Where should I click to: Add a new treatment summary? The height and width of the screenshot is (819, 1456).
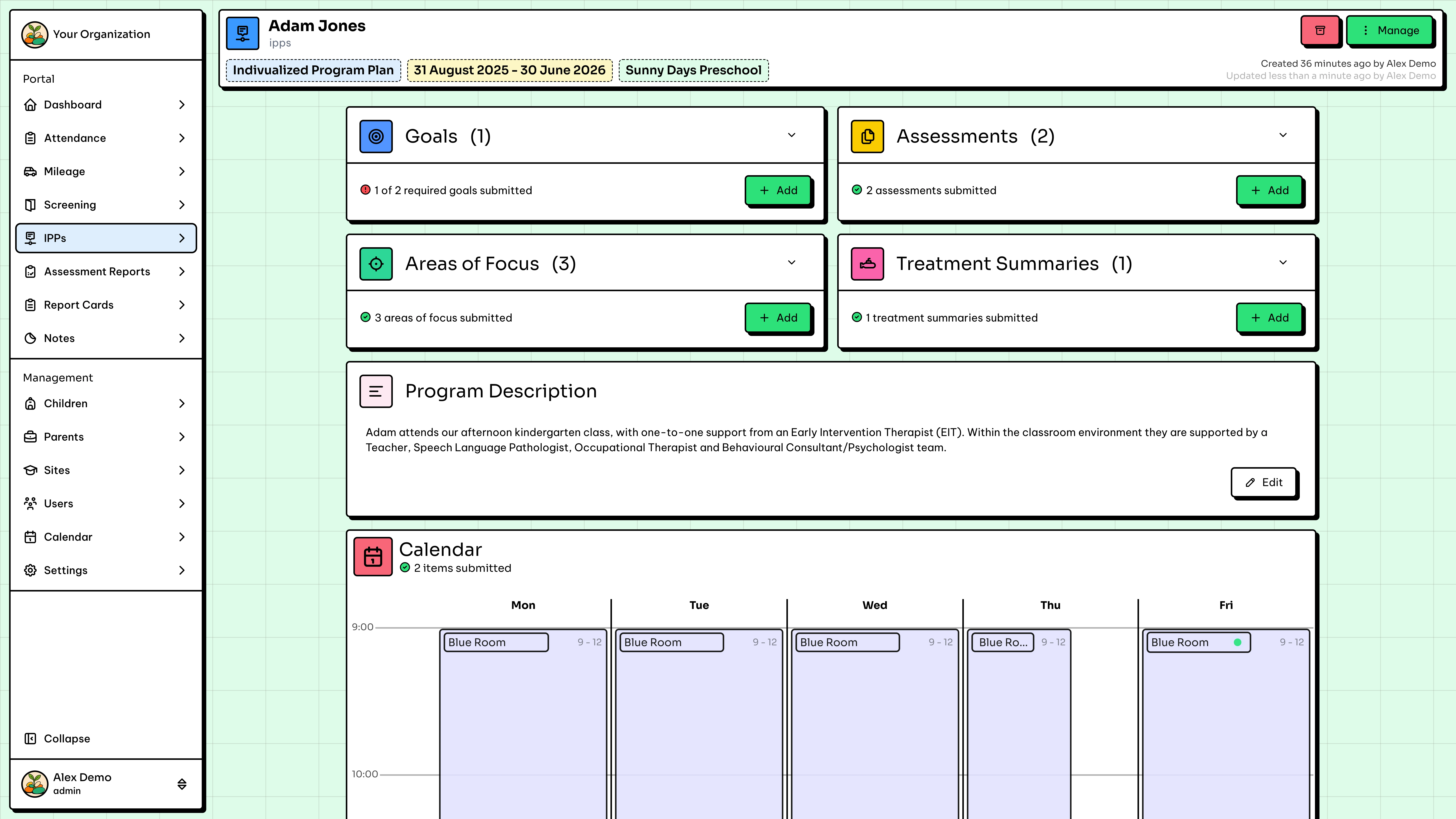1269,318
